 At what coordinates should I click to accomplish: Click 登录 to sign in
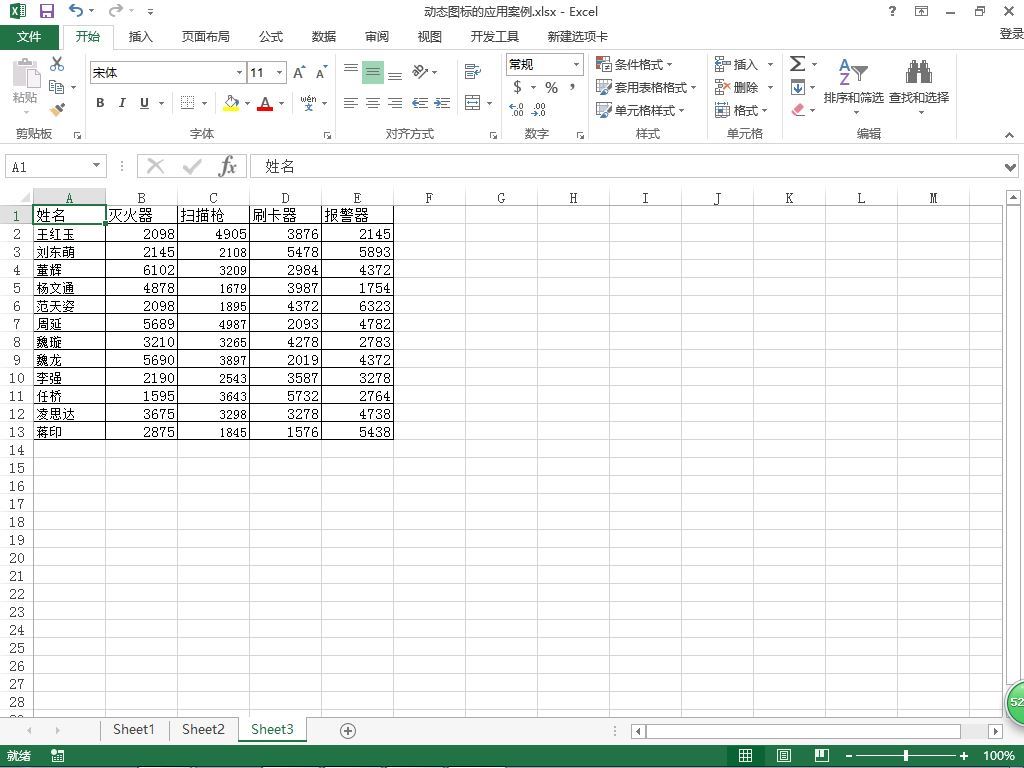click(1011, 33)
